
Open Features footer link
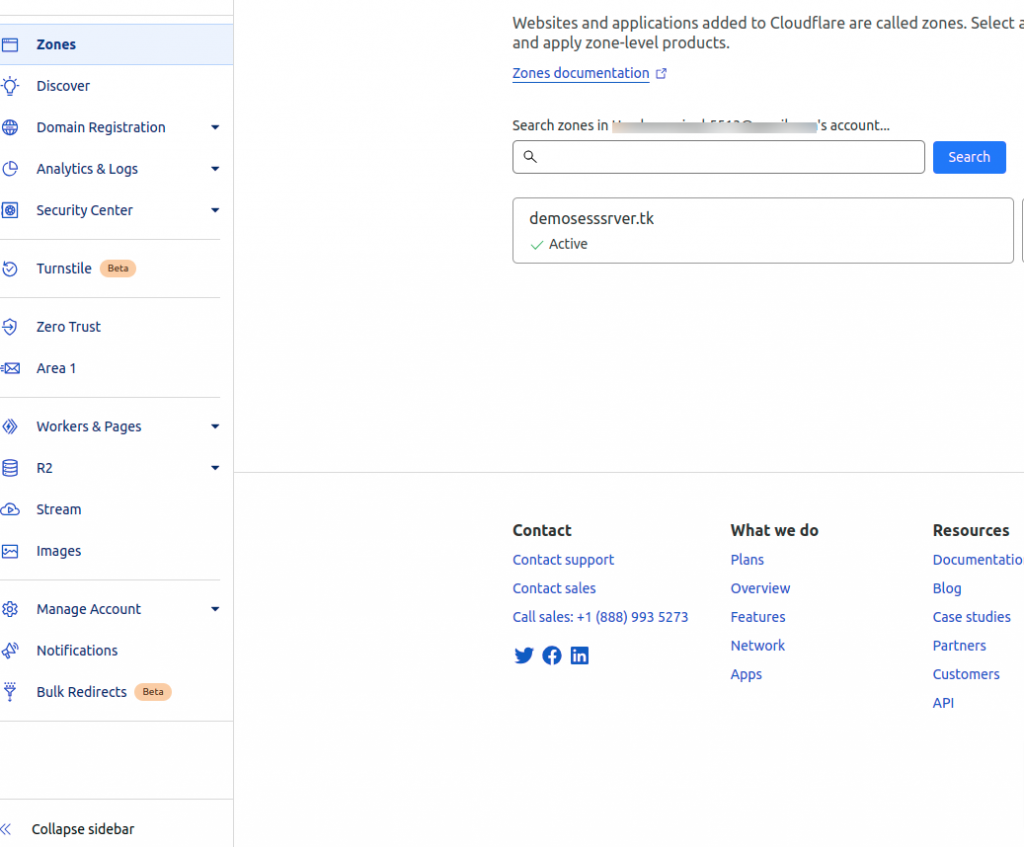[x=758, y=617]
